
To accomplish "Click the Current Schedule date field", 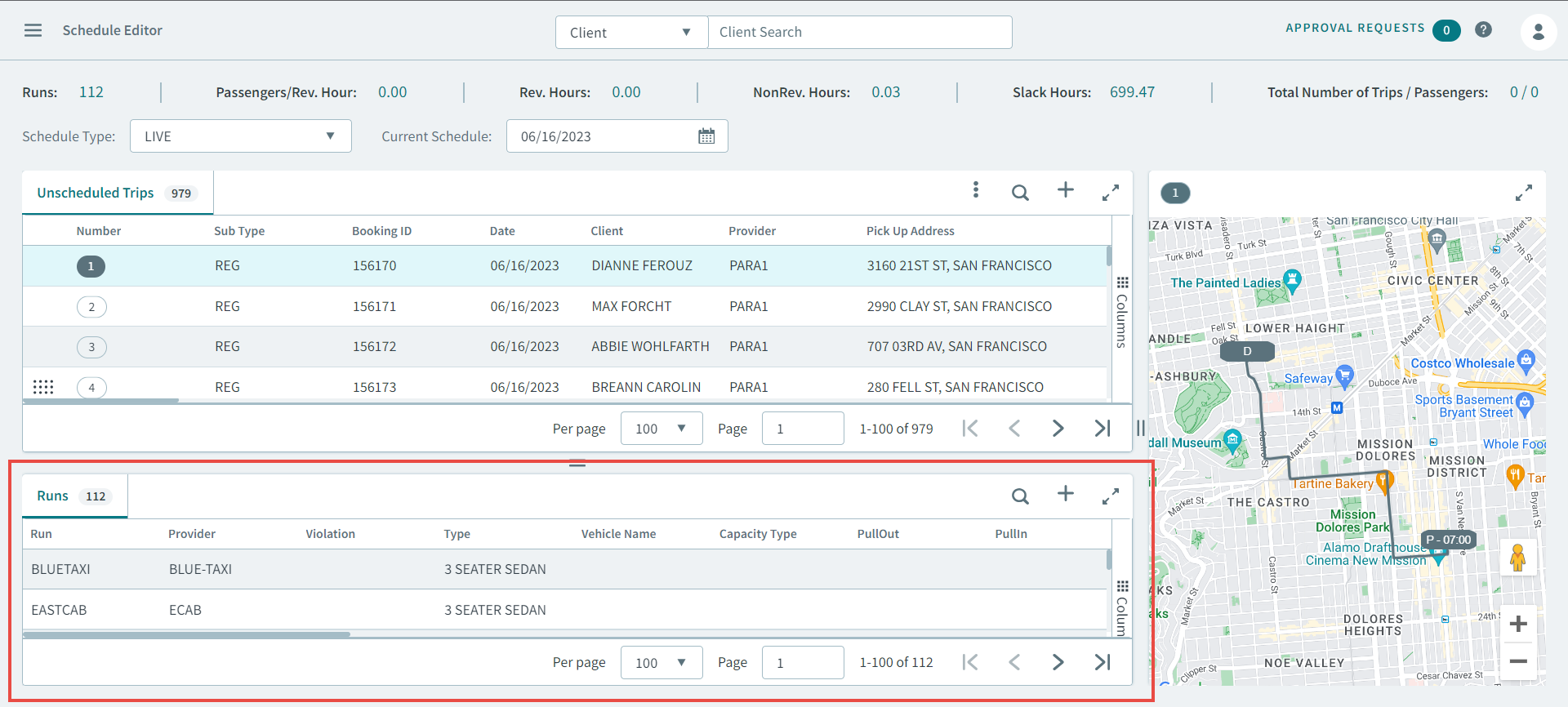I will (x=617, y=136).
